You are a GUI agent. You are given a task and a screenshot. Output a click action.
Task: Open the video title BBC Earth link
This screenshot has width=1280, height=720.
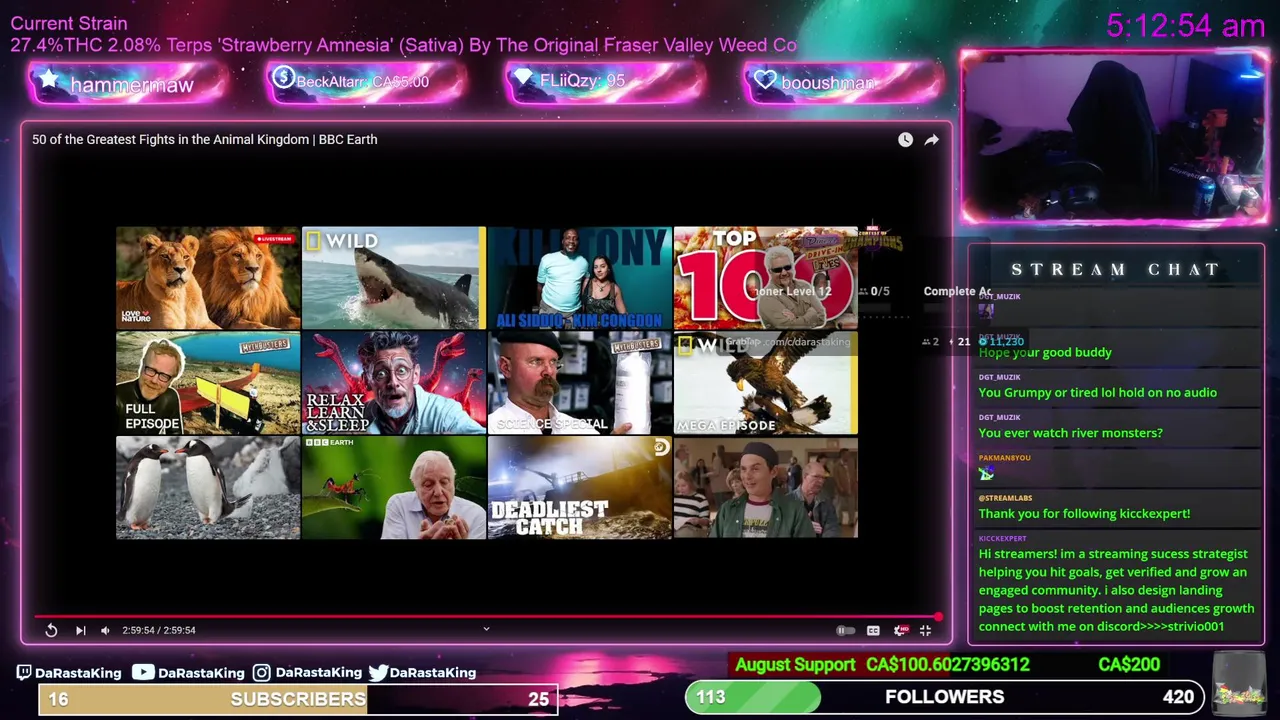pos(204,139)
